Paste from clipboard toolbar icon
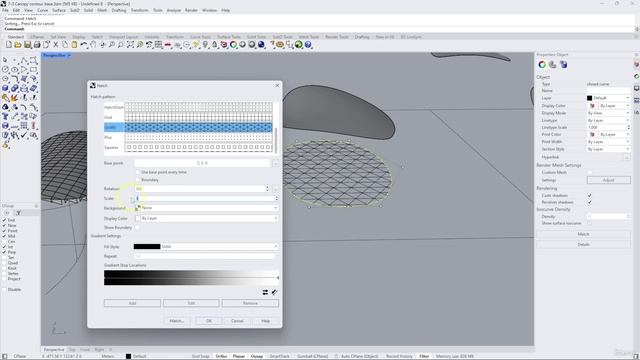Image resolution: width=640 pixels, height=360 pixels. click(74, 44)
